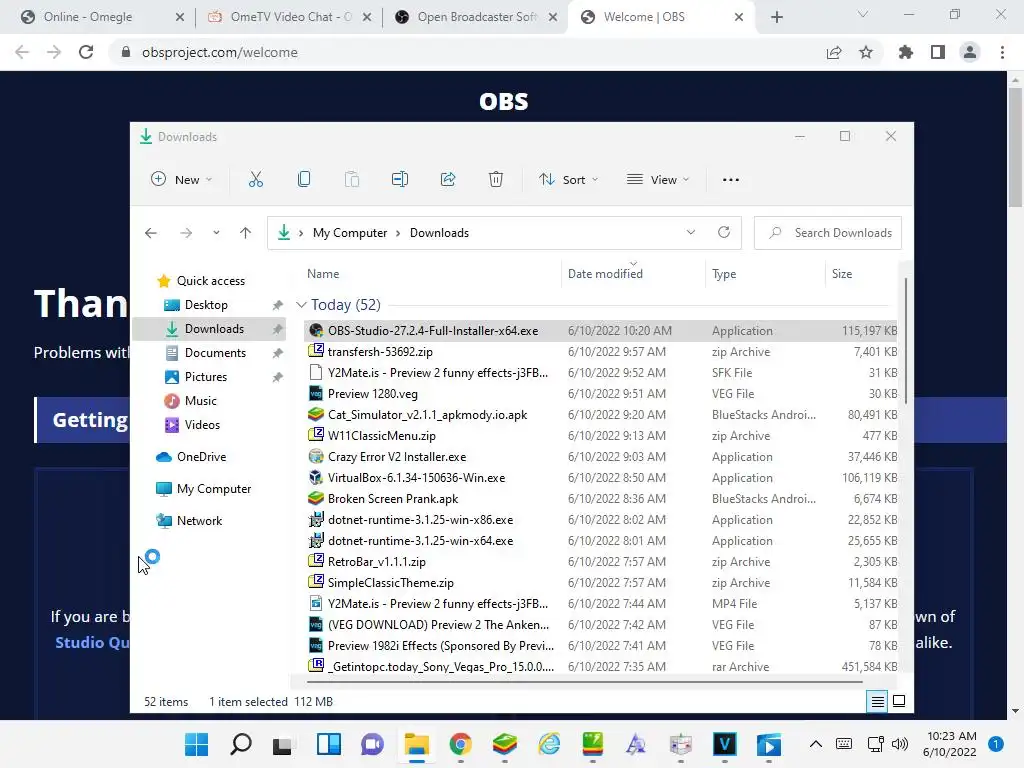Bookmark this page with the star icon
This screenshot has width=1024, height=768.
pos(866,52)
